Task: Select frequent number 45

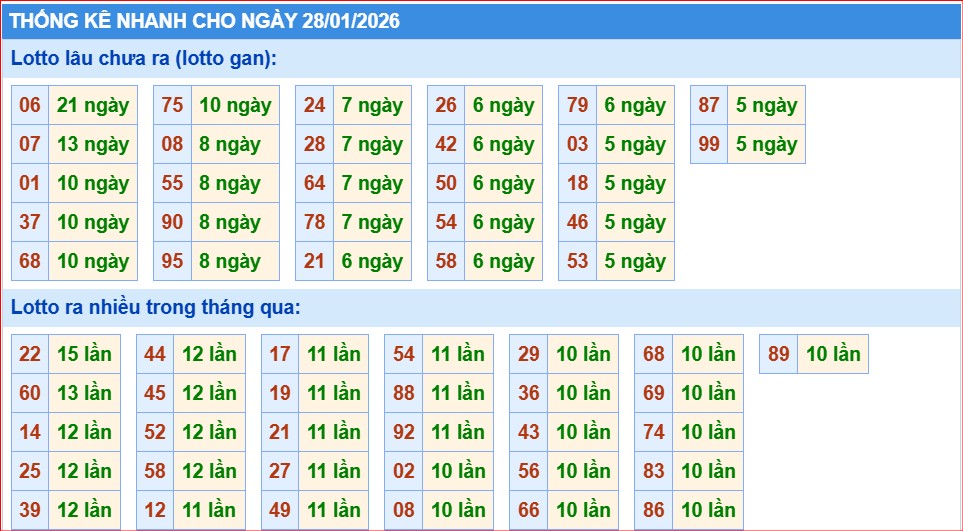Action: tap(155, 393)
